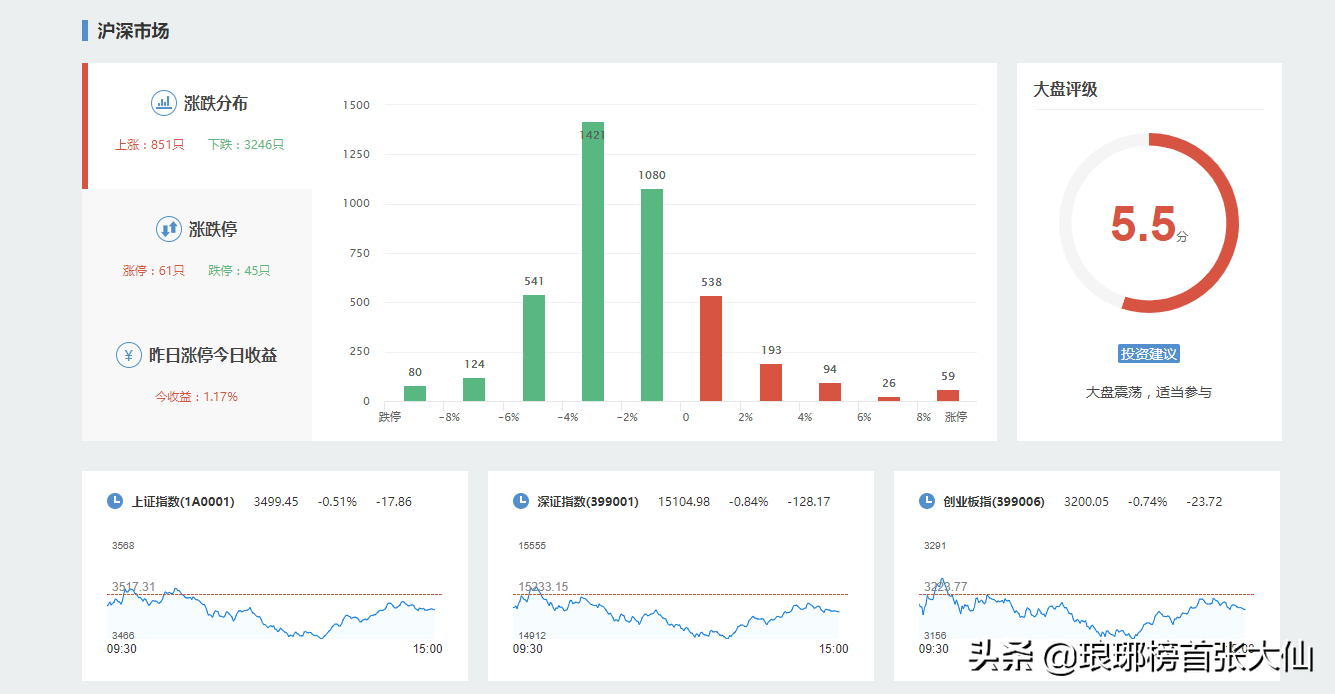The width and height of the screenshot is (1335, 694).
Task: Click the 上证指数 intraday line chart
Action: coord(274,610)
